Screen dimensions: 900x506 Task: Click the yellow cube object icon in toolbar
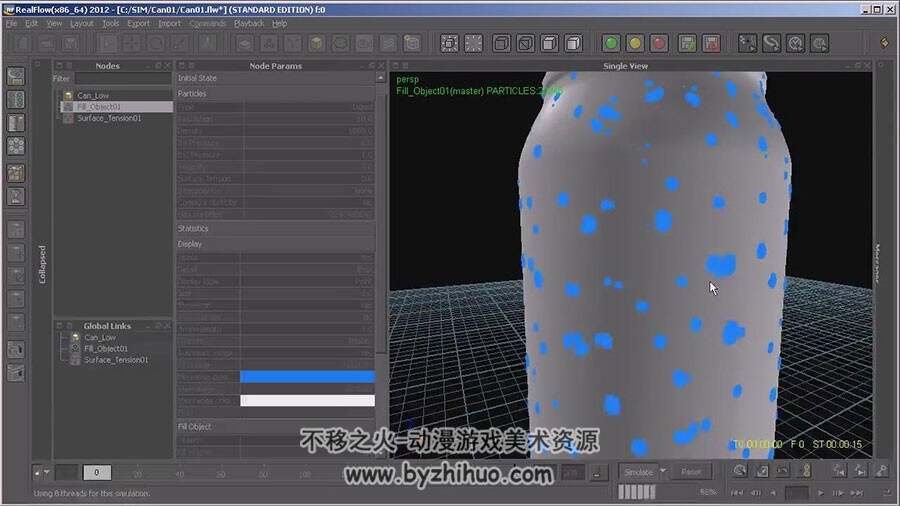[316, 43]
